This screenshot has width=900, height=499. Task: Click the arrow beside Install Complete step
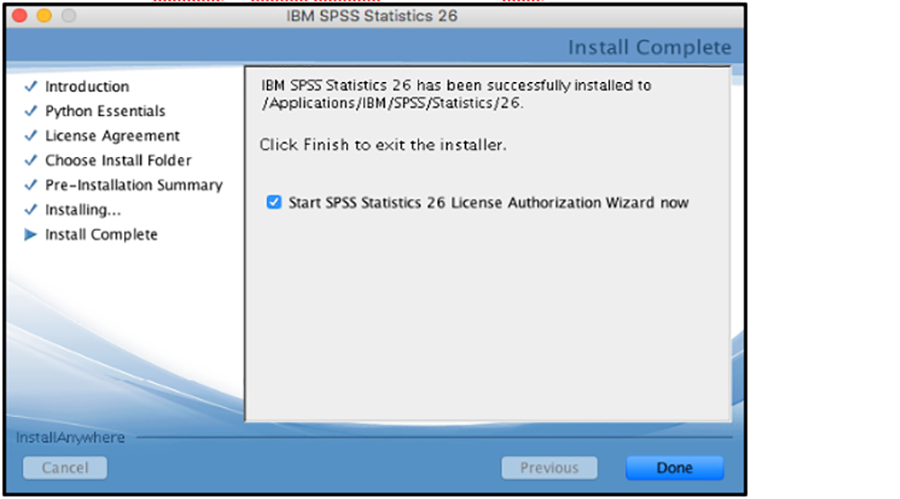tap(30, 234)
